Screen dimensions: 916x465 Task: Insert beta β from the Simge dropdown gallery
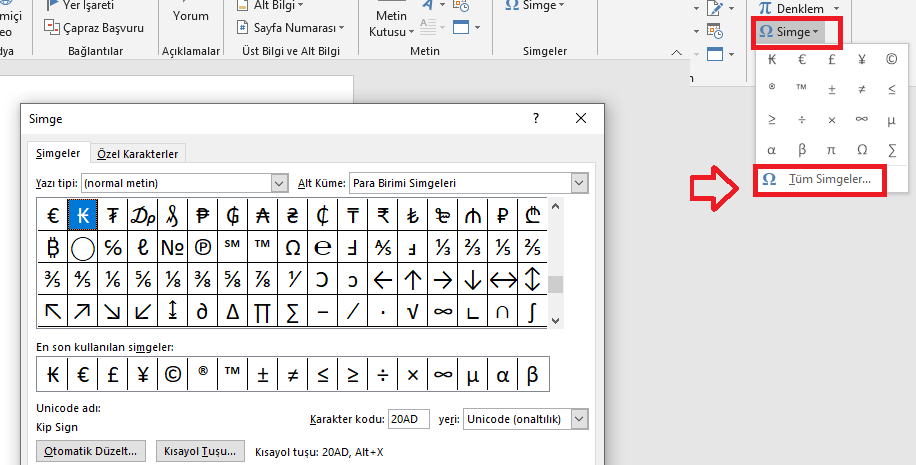[x=802, y=150]
